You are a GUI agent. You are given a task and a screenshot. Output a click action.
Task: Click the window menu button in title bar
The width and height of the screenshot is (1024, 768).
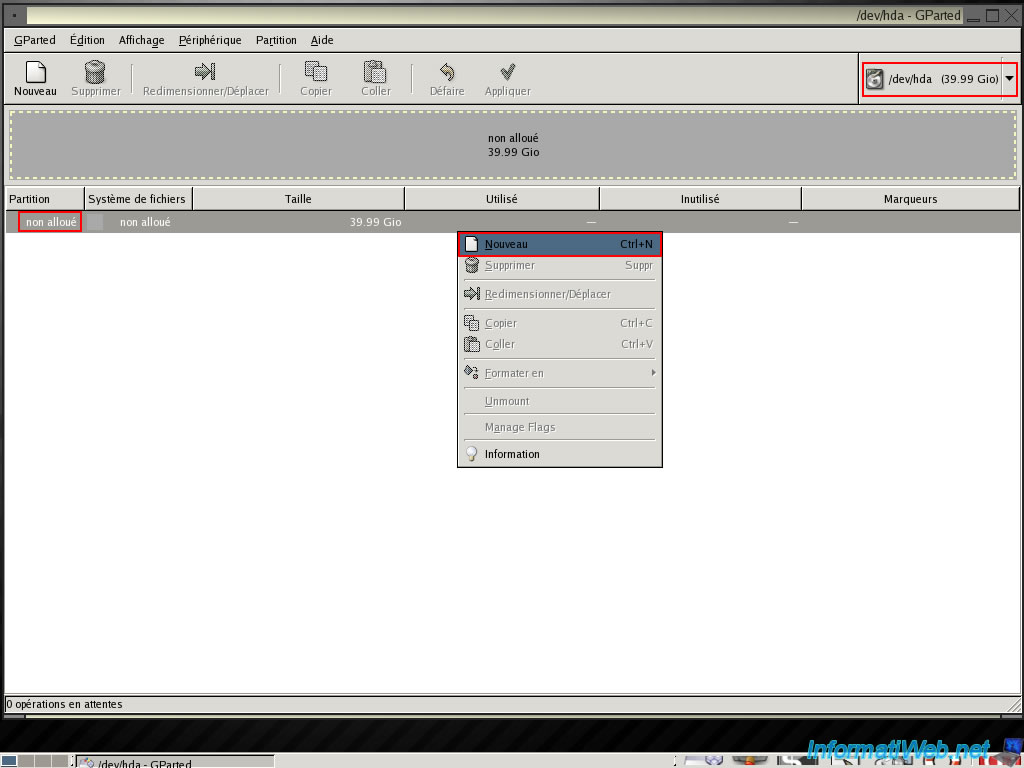pos(14,15)
